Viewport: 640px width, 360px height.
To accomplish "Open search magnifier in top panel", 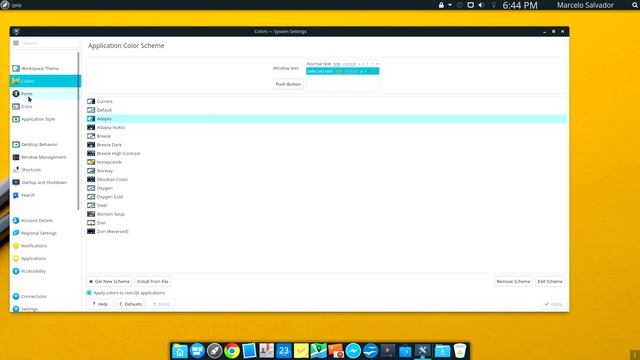I will [635, 5].
